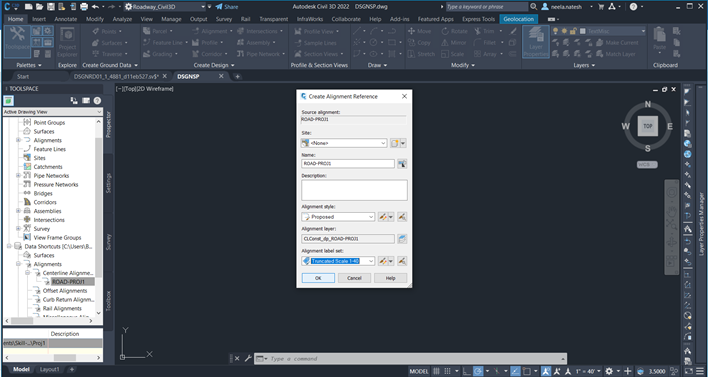
Task: Toggle object snap square in status bar
Action: click(x=526, y=371)
